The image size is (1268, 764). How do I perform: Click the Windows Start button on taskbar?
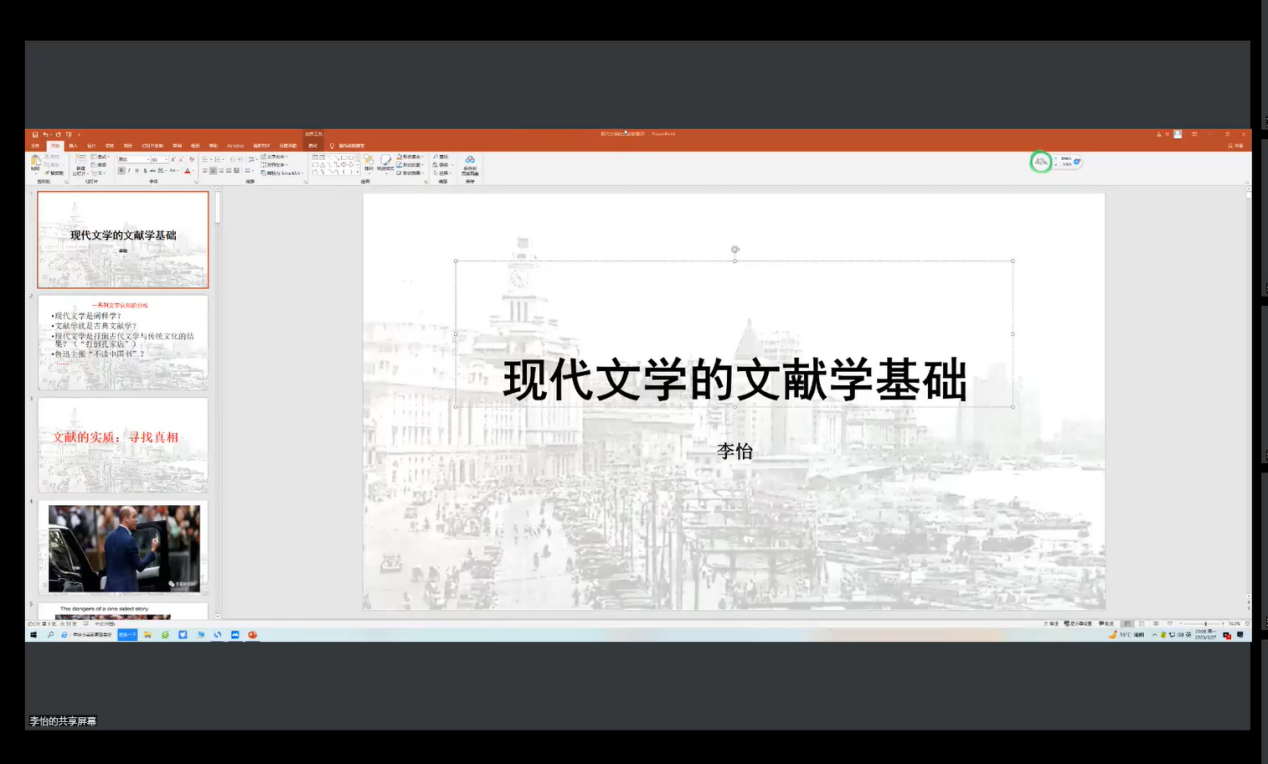pyautogui.click(x=33, y=635)
